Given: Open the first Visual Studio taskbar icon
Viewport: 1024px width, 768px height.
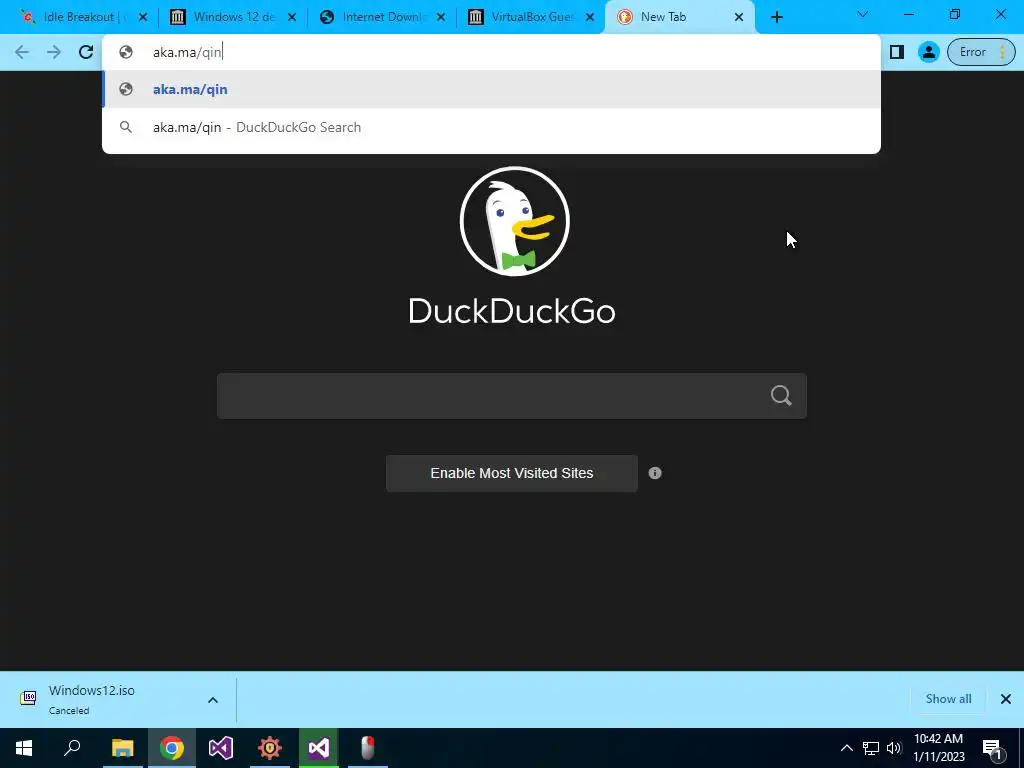Looking at the screenshot, I should click(x=221, y=748).
